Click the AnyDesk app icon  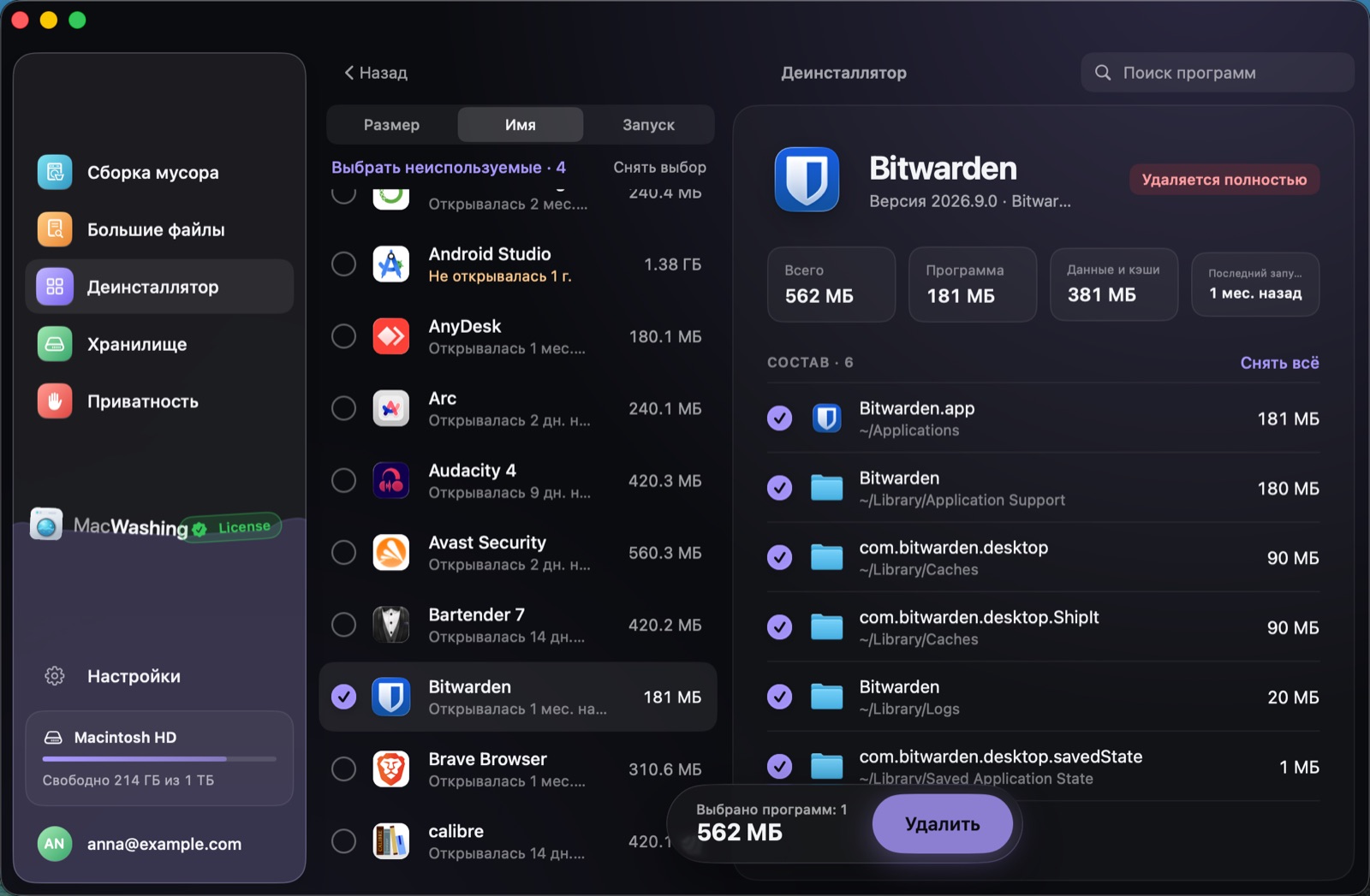click(391, 336)
